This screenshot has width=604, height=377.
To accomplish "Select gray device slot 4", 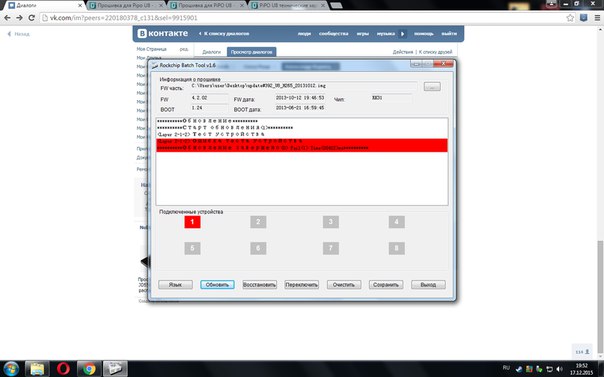I will pos(396,222).
